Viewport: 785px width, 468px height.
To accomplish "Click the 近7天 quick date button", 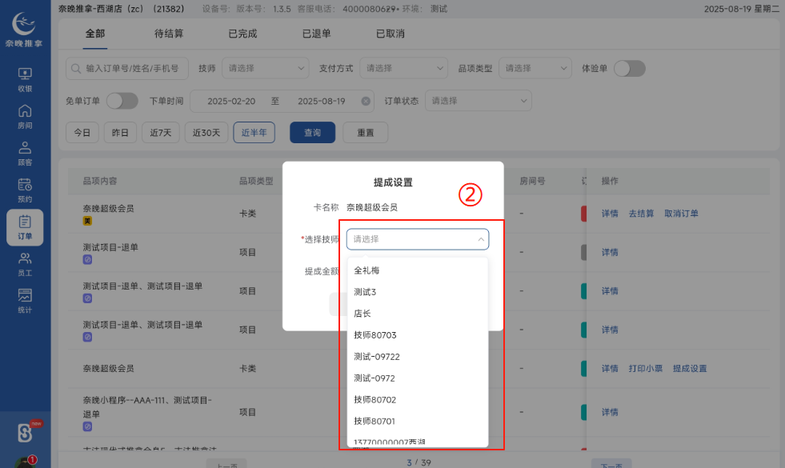I will tap(161, 133).
